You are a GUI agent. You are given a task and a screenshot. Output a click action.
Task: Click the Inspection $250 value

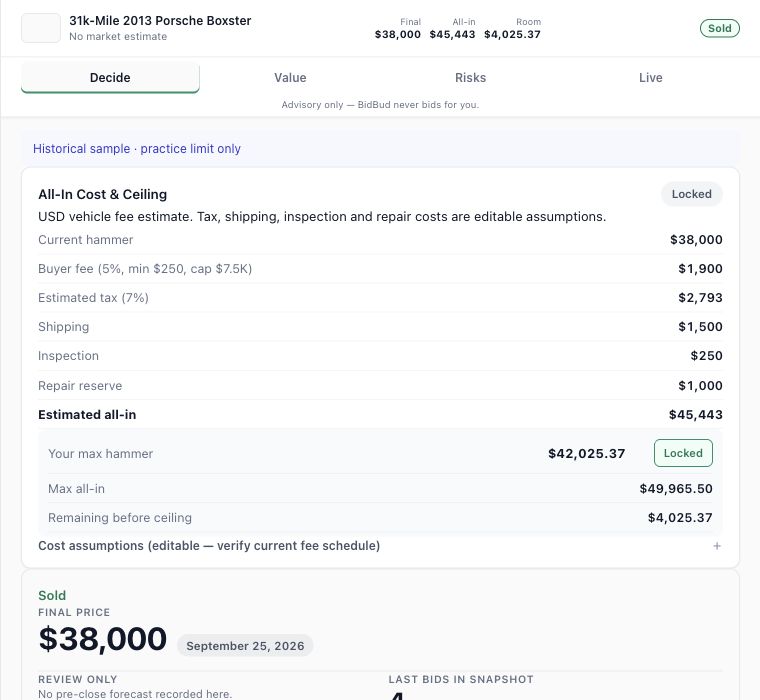coord(706,356)
